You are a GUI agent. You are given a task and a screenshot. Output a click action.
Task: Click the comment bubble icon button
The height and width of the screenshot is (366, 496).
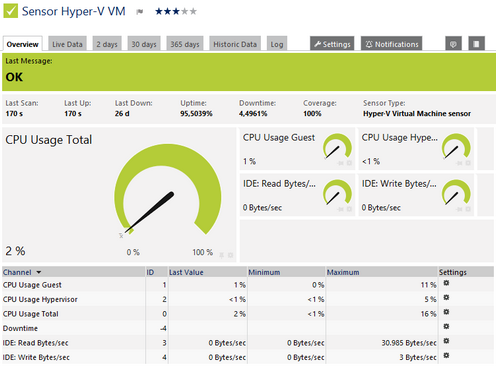coord(453,44)
